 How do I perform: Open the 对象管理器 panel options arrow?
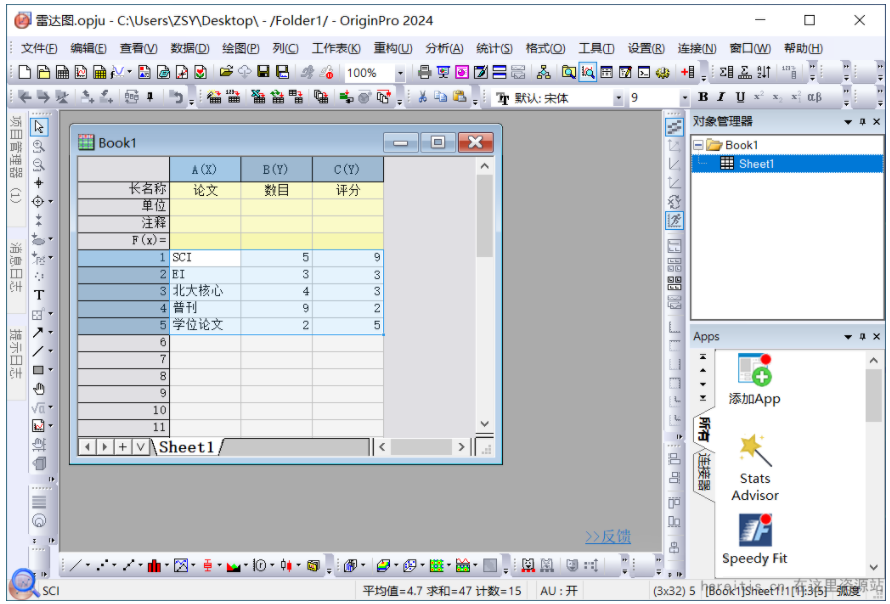[848, 121]
